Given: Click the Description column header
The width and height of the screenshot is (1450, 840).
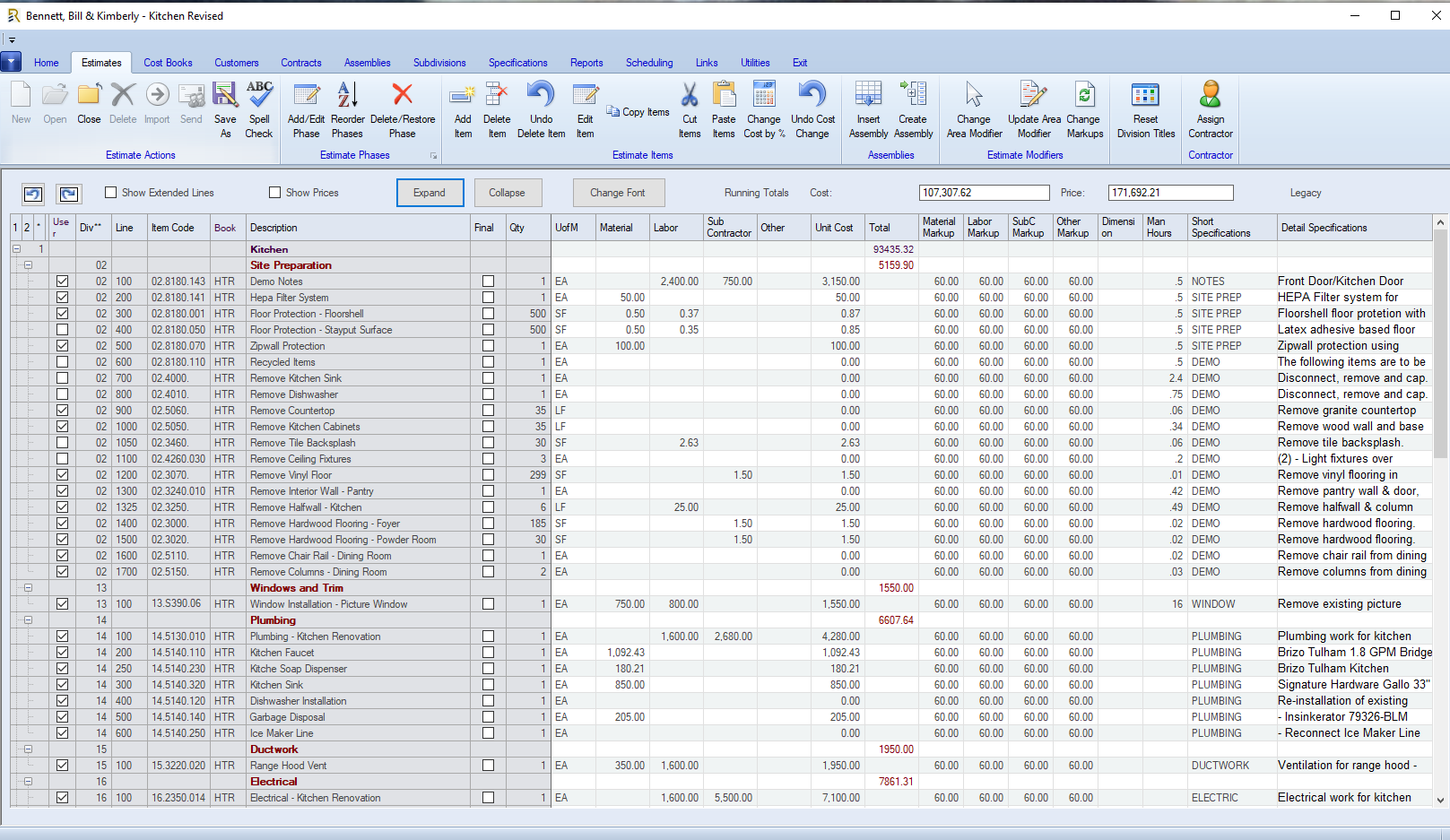Looking at the screenshot, I should tap(358, 228).
